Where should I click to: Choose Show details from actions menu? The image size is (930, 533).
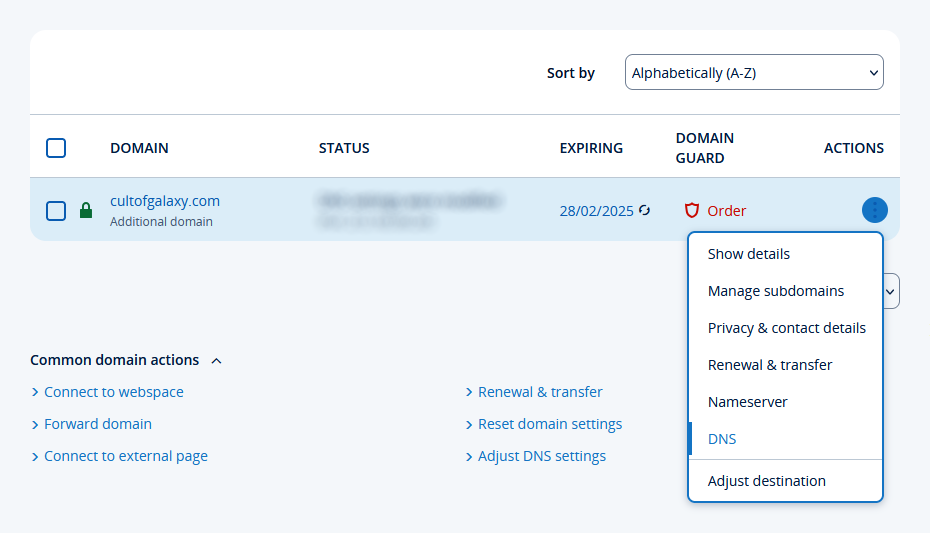tap(748, 254)
